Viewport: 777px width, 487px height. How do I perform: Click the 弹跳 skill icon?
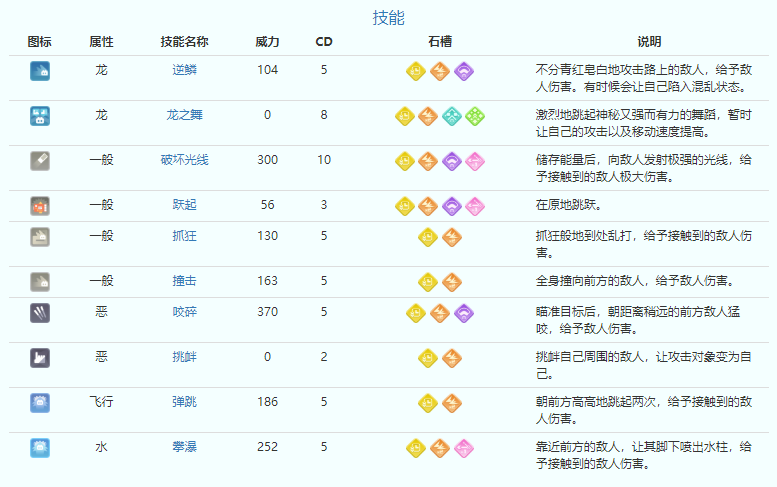click(40, 403)
